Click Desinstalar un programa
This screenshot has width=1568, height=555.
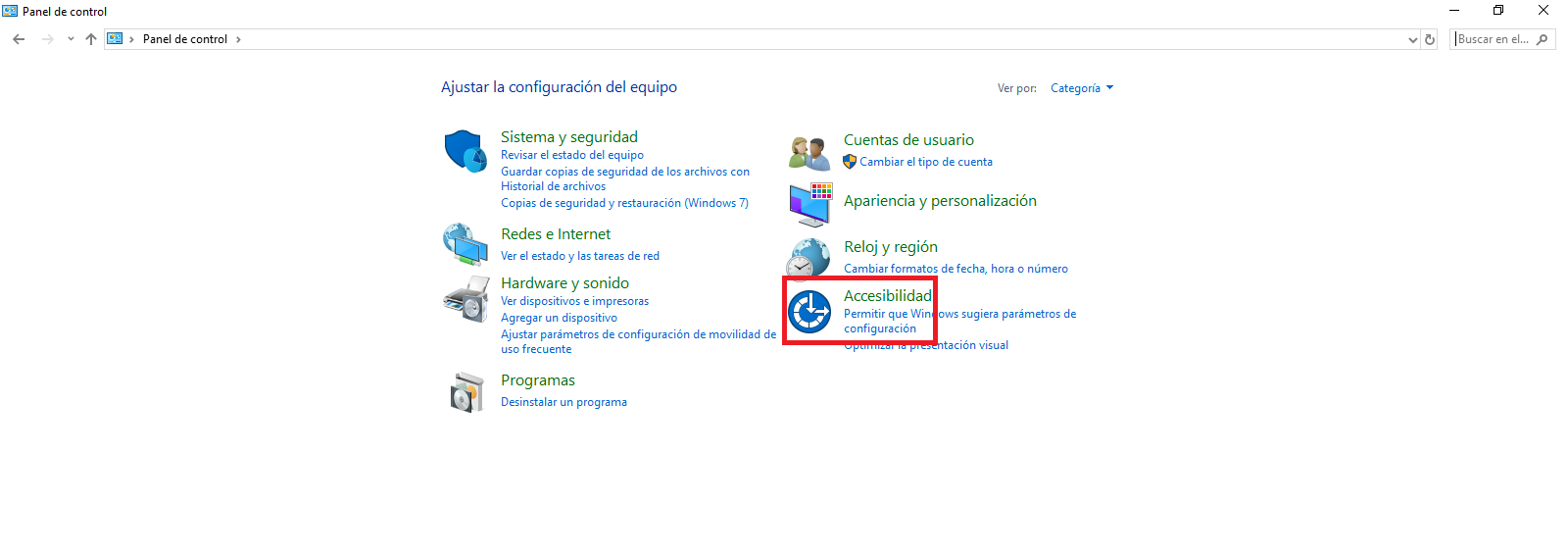[x=564, y=402]
